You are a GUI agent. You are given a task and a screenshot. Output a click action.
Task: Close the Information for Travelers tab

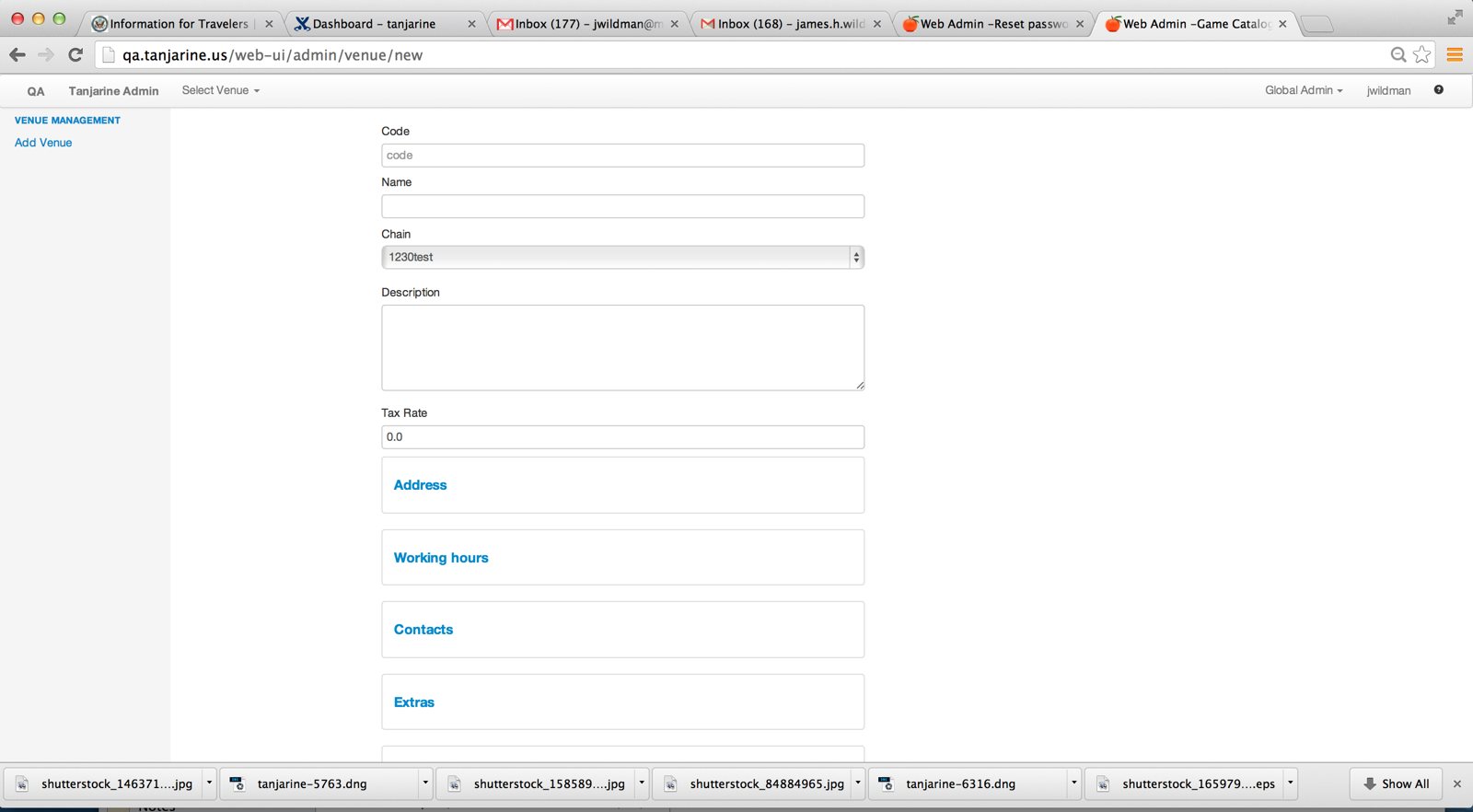pos(269,24)
